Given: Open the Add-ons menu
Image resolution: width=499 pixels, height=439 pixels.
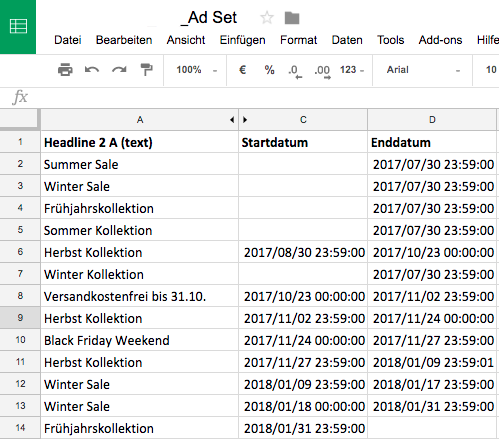Looking at the screenshot, I should click(x=440, y=40).
